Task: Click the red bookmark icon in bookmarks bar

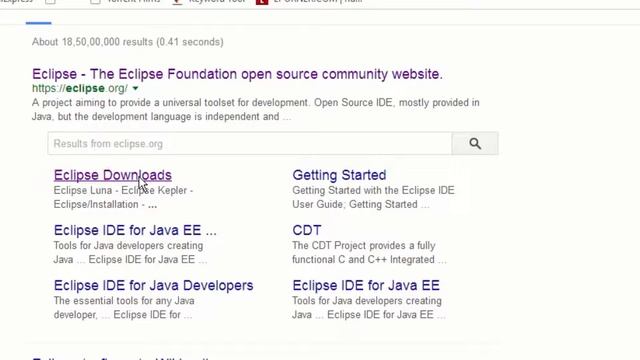Action: 262,2
